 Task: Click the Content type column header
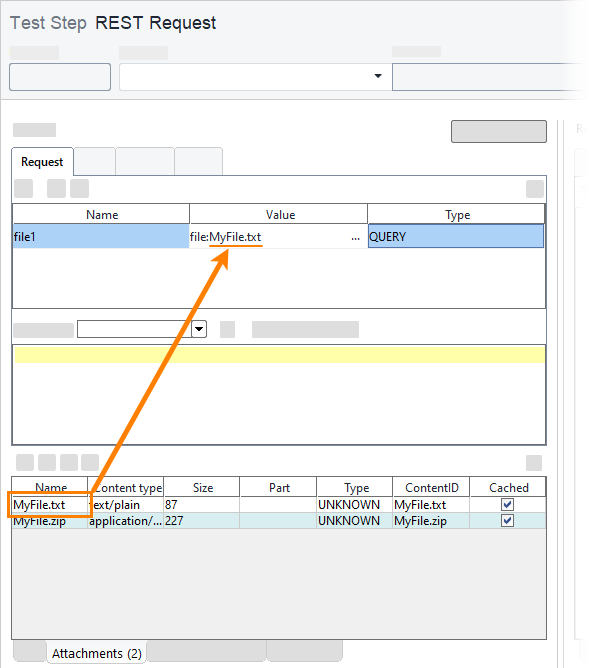[125, 487]
